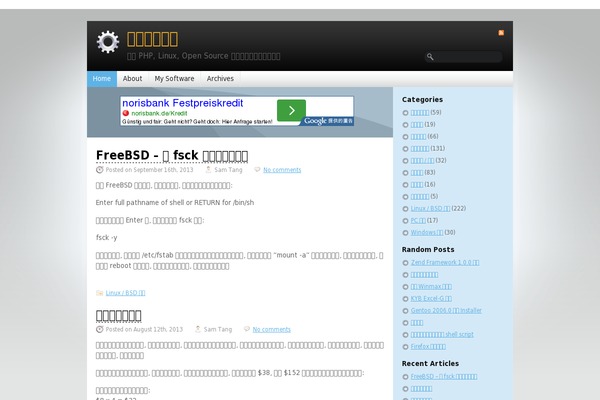600x400 pixels.
Task: Click bullet icon beside Zend Framework 1.0.0
Action: (x=406, y=263)
